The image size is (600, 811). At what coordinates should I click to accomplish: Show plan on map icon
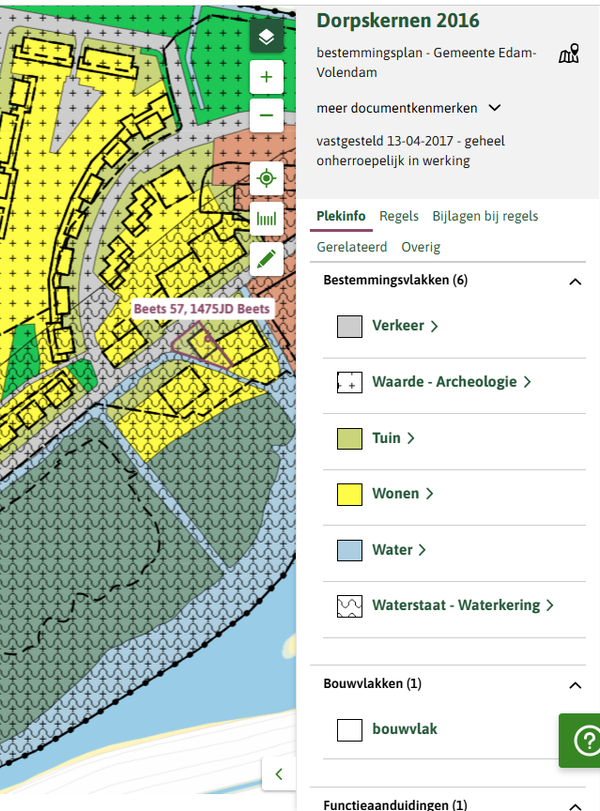569,54
